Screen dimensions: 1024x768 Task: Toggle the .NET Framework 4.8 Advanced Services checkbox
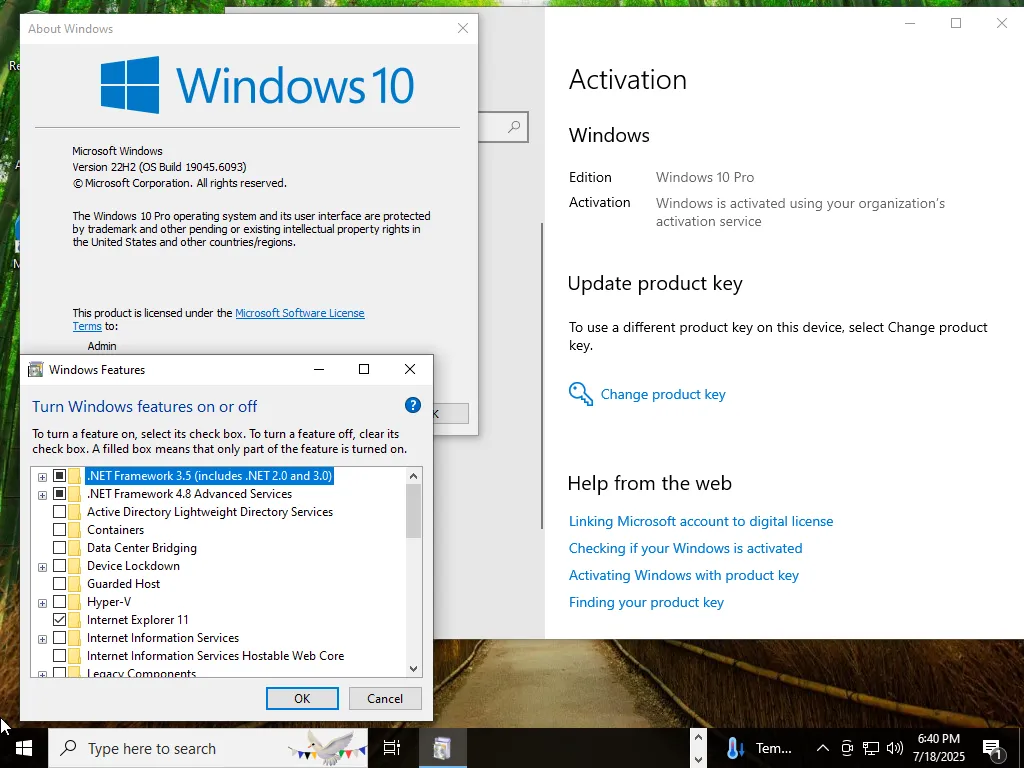[x=59, y=494]
